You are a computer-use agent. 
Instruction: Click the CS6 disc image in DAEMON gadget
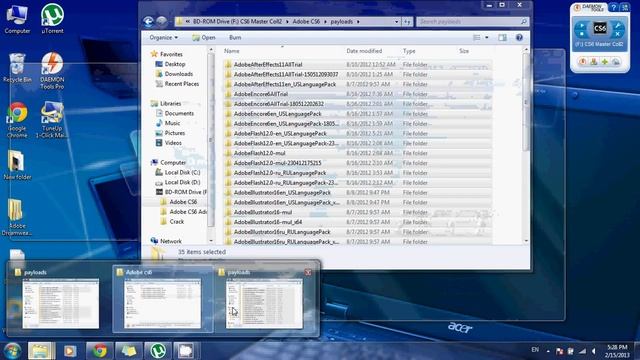tap(600, 29)
